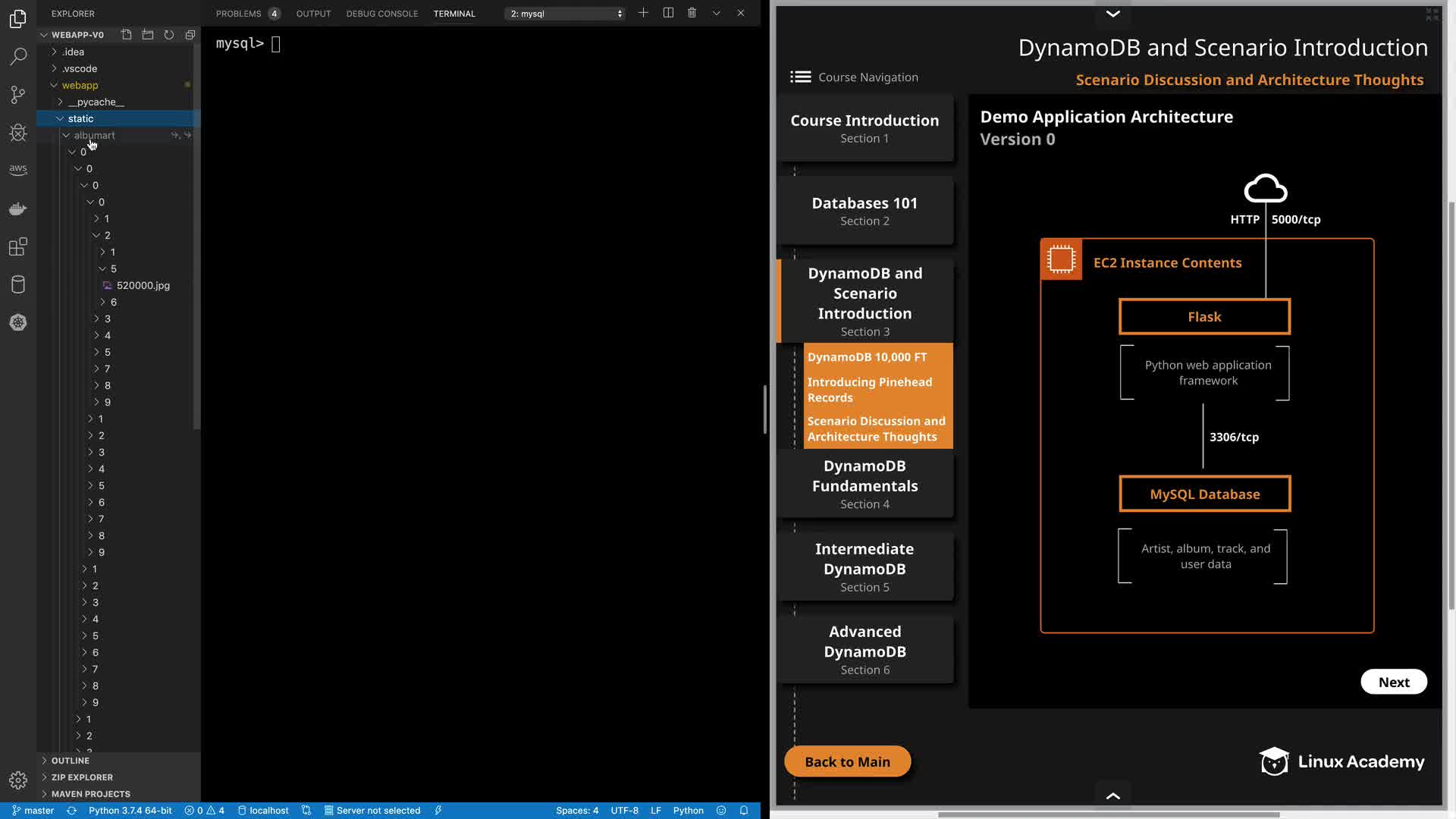Open the Extensions view icon
1456x819 pixels.
pos(18,246)
